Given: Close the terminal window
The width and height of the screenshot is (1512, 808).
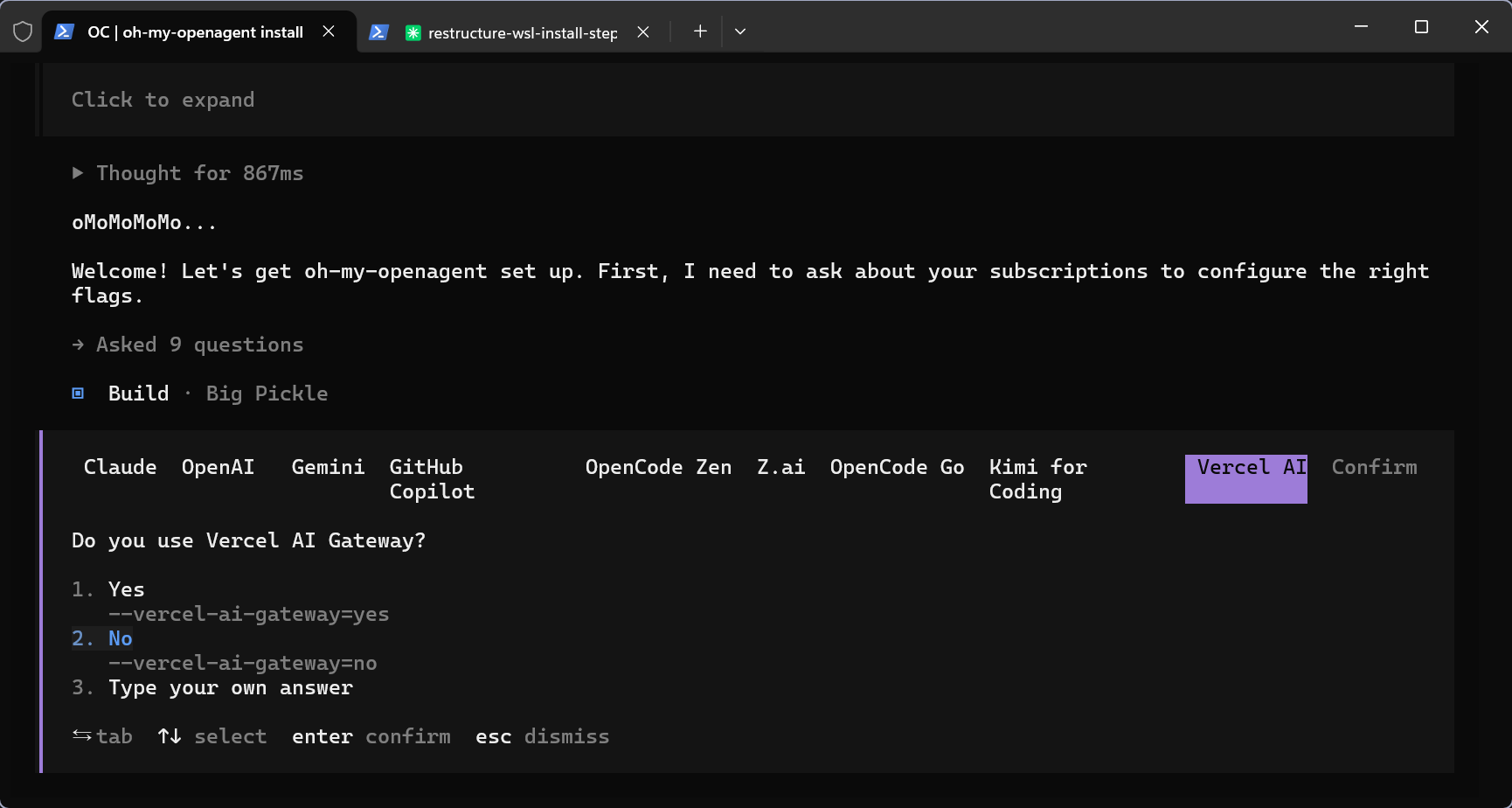Looking at the screenshot, I should coord(1481,27).
